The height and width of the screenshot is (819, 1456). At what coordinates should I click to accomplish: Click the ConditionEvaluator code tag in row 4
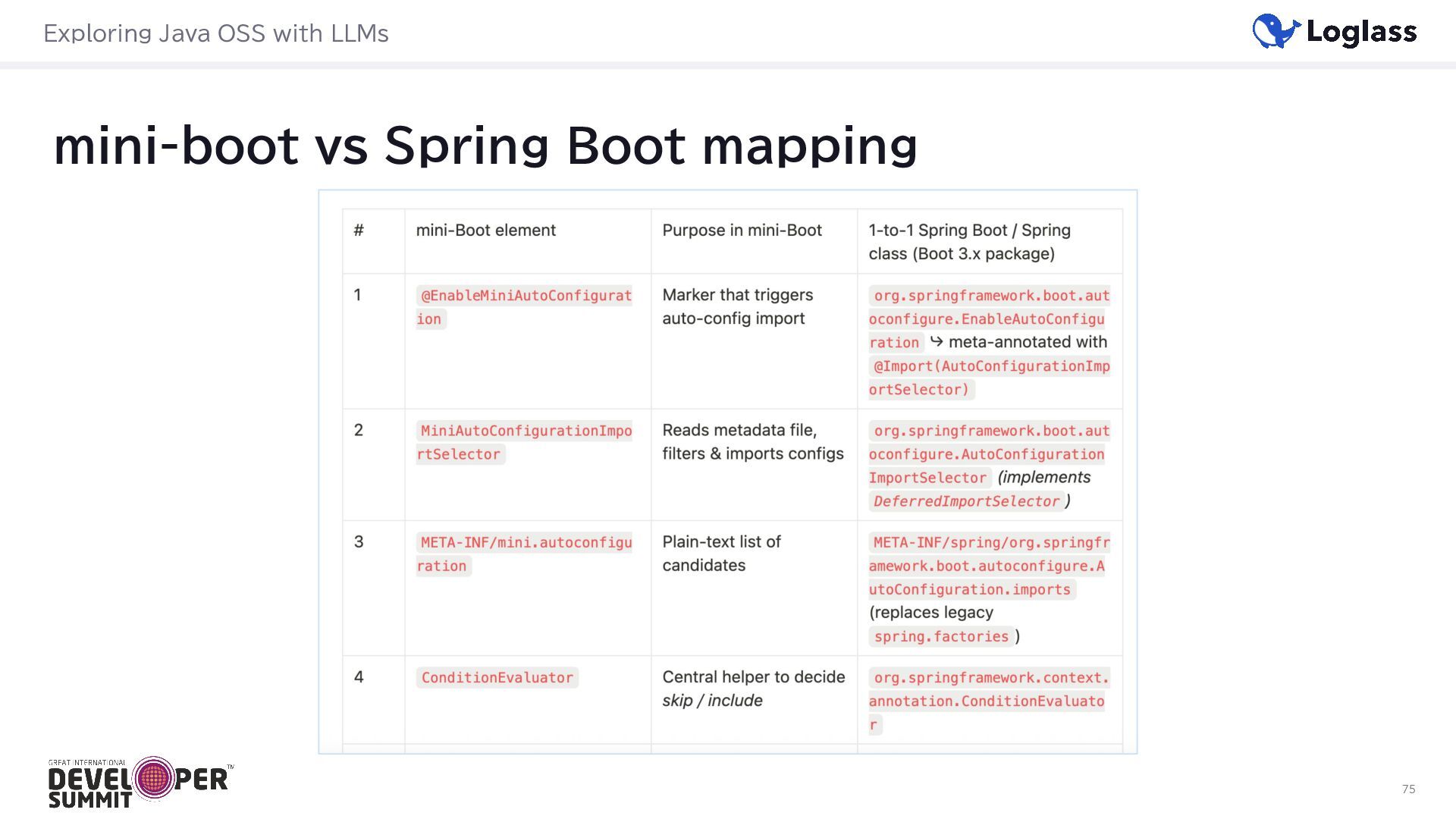[497, 677]
